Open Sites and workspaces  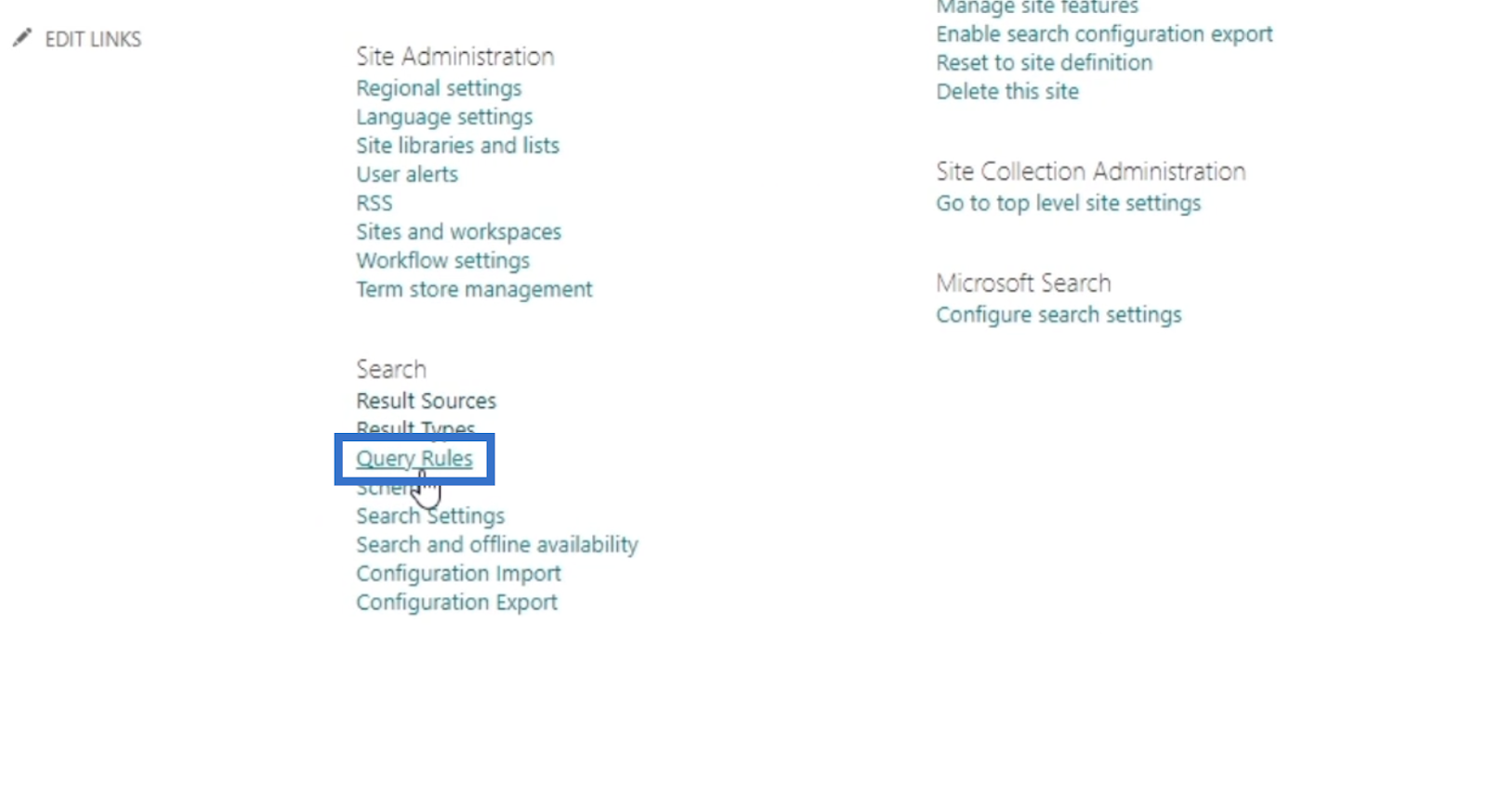[458, 232]
